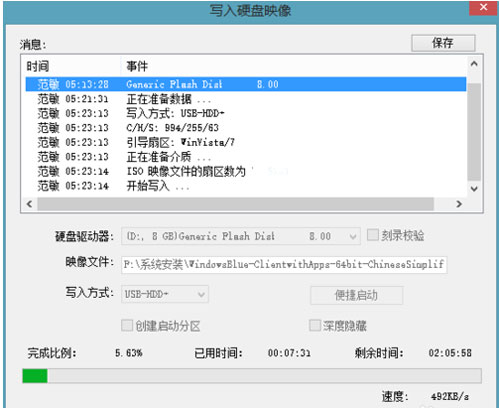
Task: Click the horizontal scrollbar thumb in message list
Action: click(x=236, y=204)
